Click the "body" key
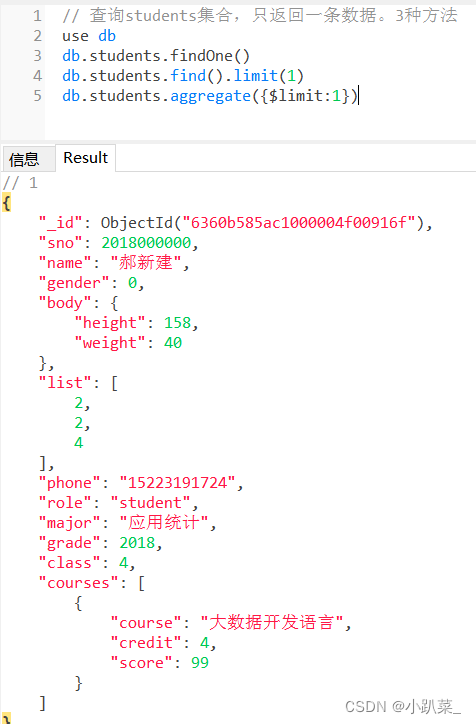Image resolution: width=476 pixels, height=724 pixels. 65,302
